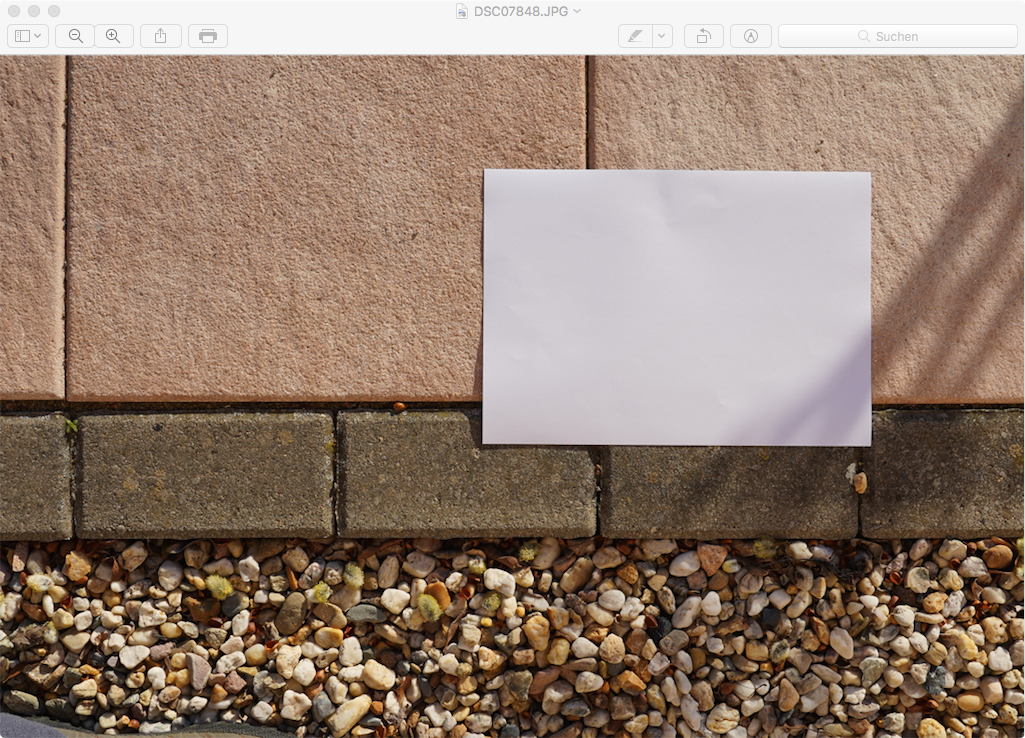
Task: Click the zoom out magnifier button
Action: pyautogui.click(x=75, y=36)
